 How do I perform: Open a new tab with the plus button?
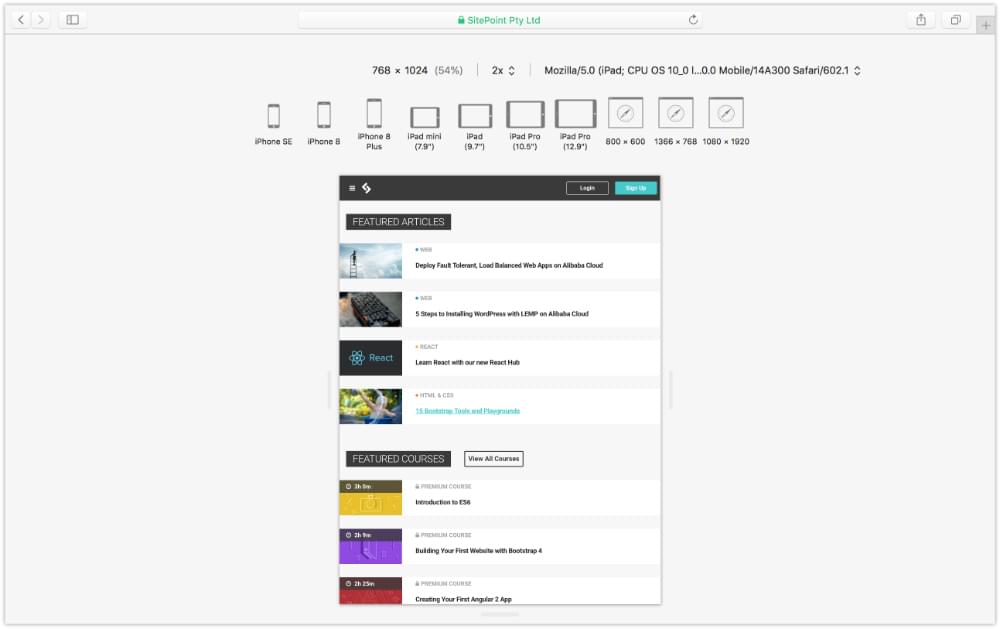pyautogui.click(x=985, y=26)
